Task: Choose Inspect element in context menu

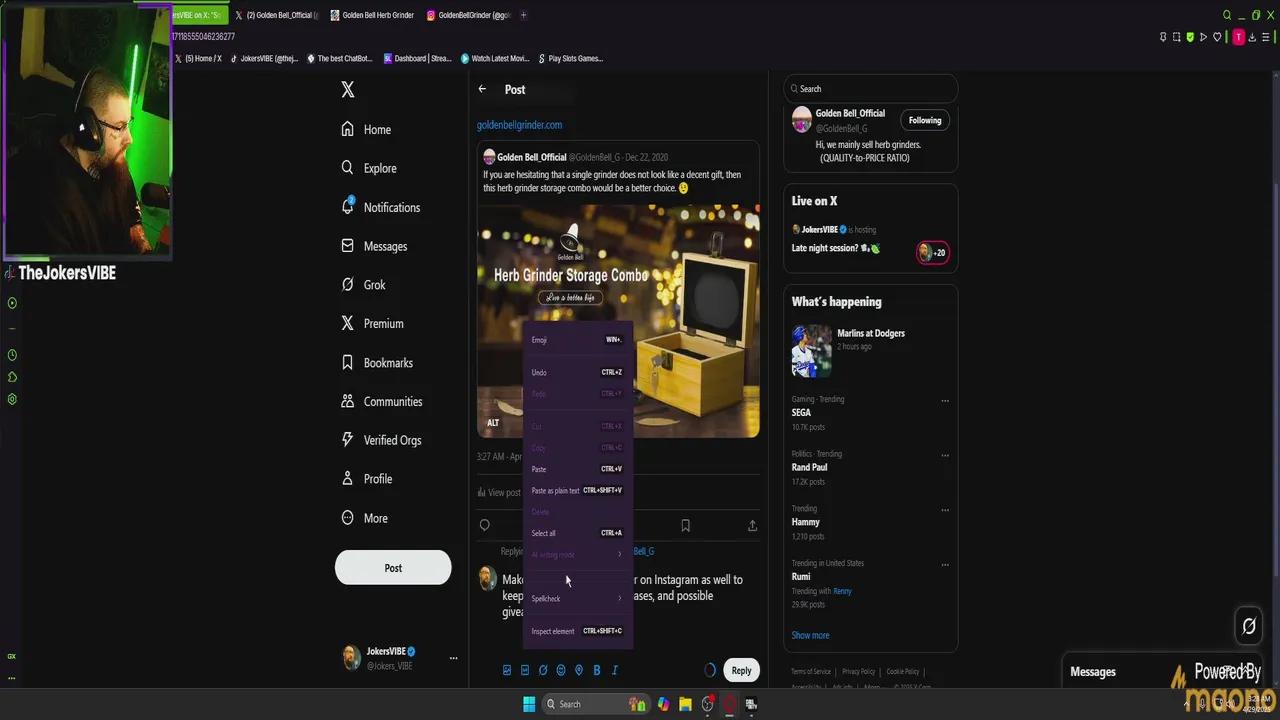Action: (577, 631)
